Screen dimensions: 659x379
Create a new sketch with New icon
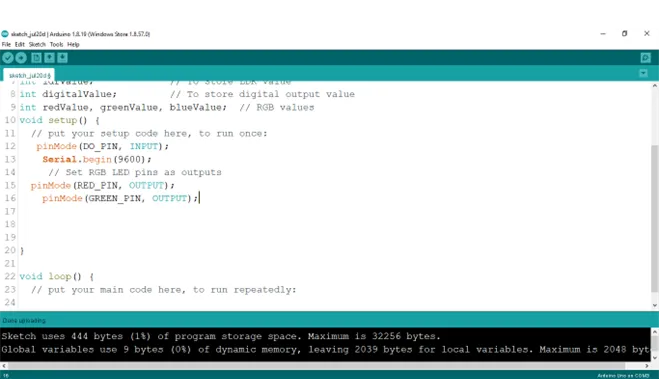pos(36,58)
